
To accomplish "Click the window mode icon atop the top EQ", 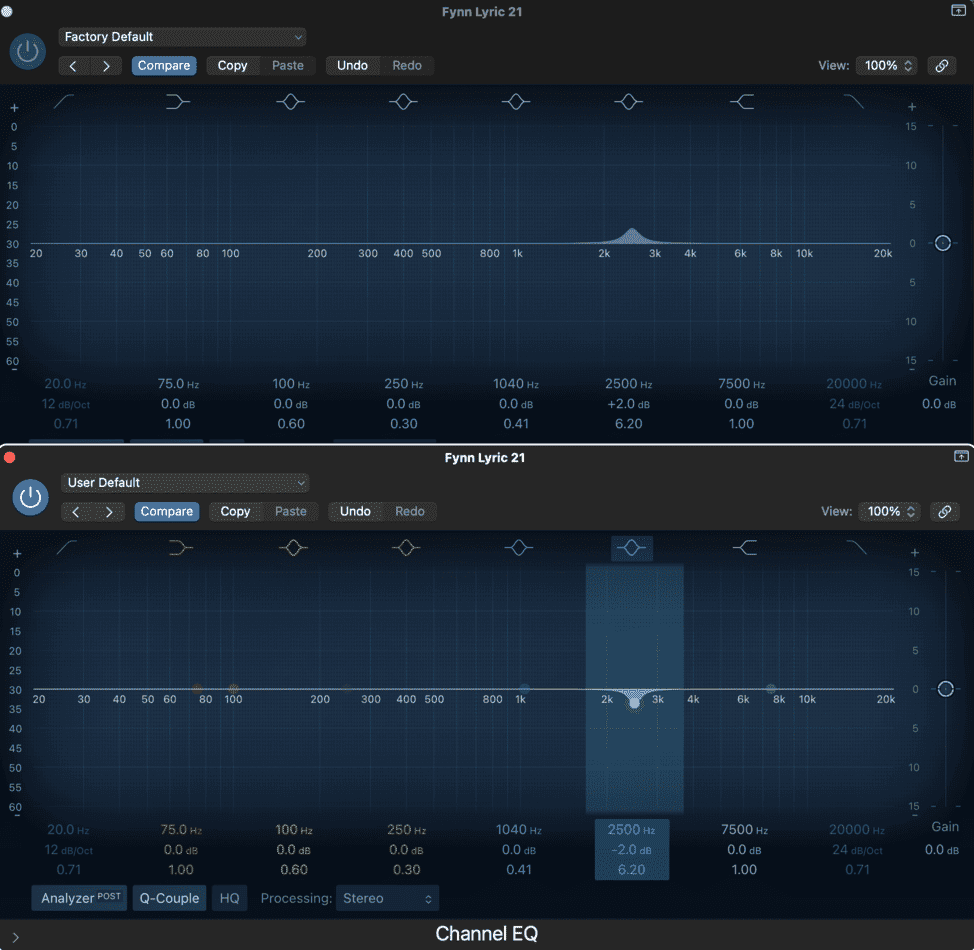I will 958,11.
